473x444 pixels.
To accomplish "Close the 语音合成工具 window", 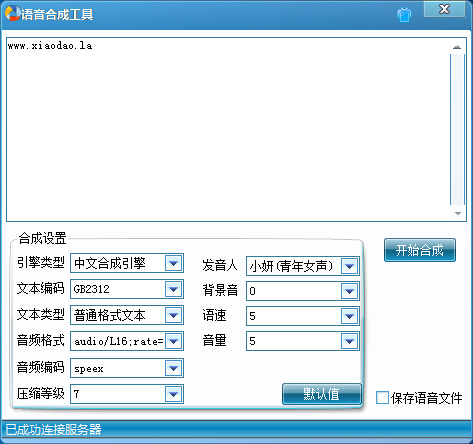I will [x=444, y=9].
